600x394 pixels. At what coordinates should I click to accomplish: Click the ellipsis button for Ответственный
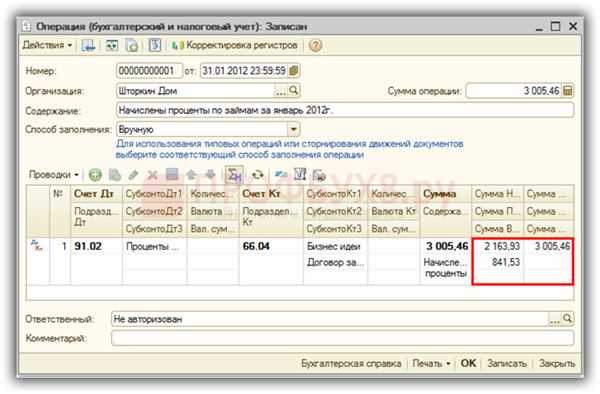click(555, 319)
